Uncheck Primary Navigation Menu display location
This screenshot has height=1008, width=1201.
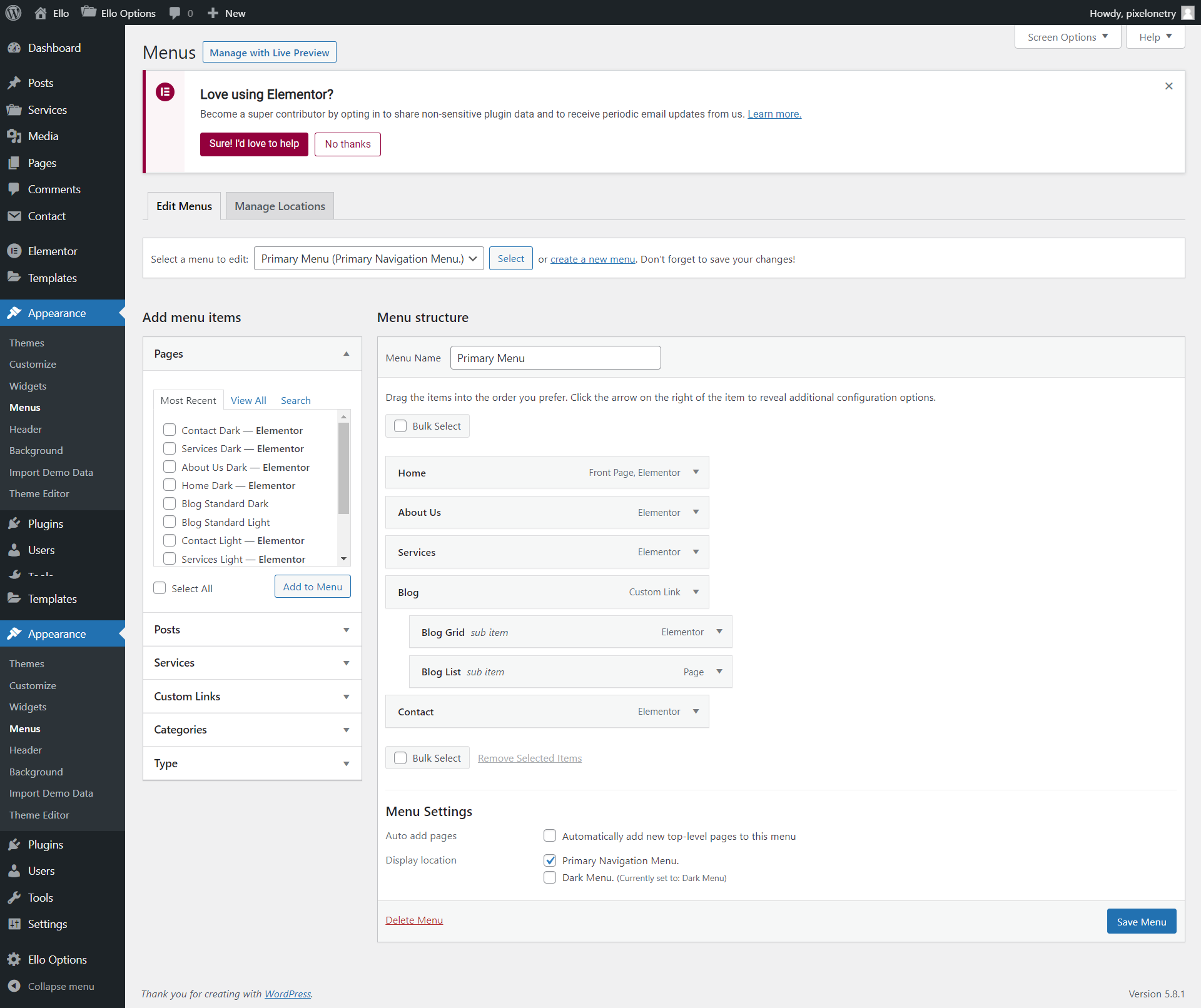click(550, 860)
